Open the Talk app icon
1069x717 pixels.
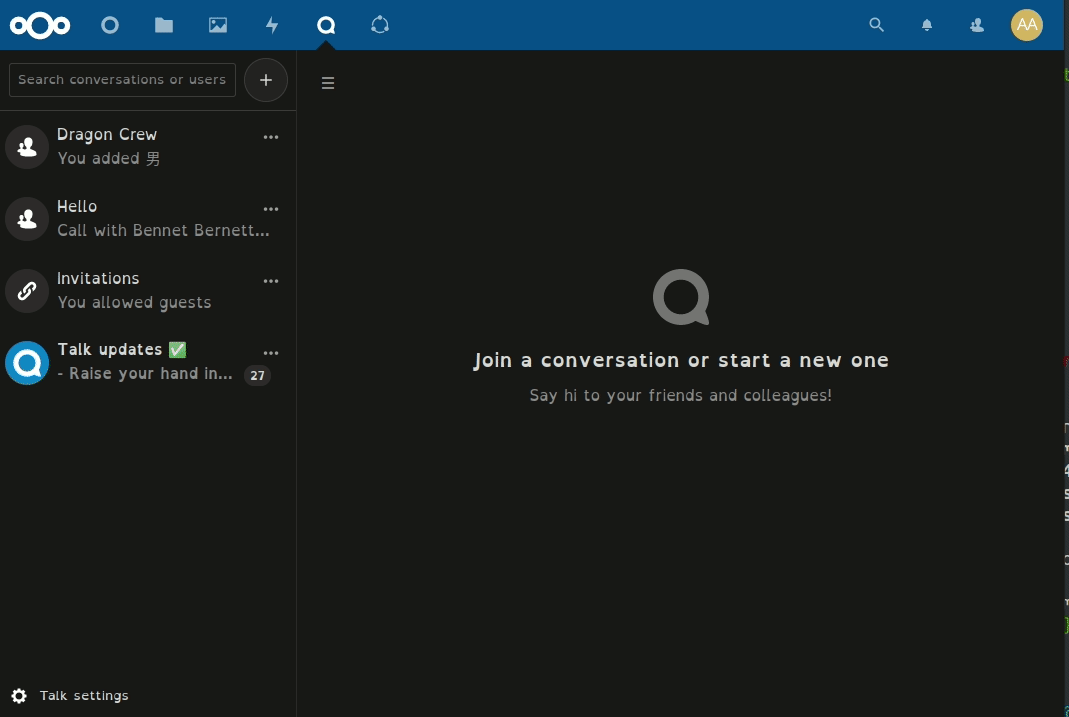(x=326, y=25)
